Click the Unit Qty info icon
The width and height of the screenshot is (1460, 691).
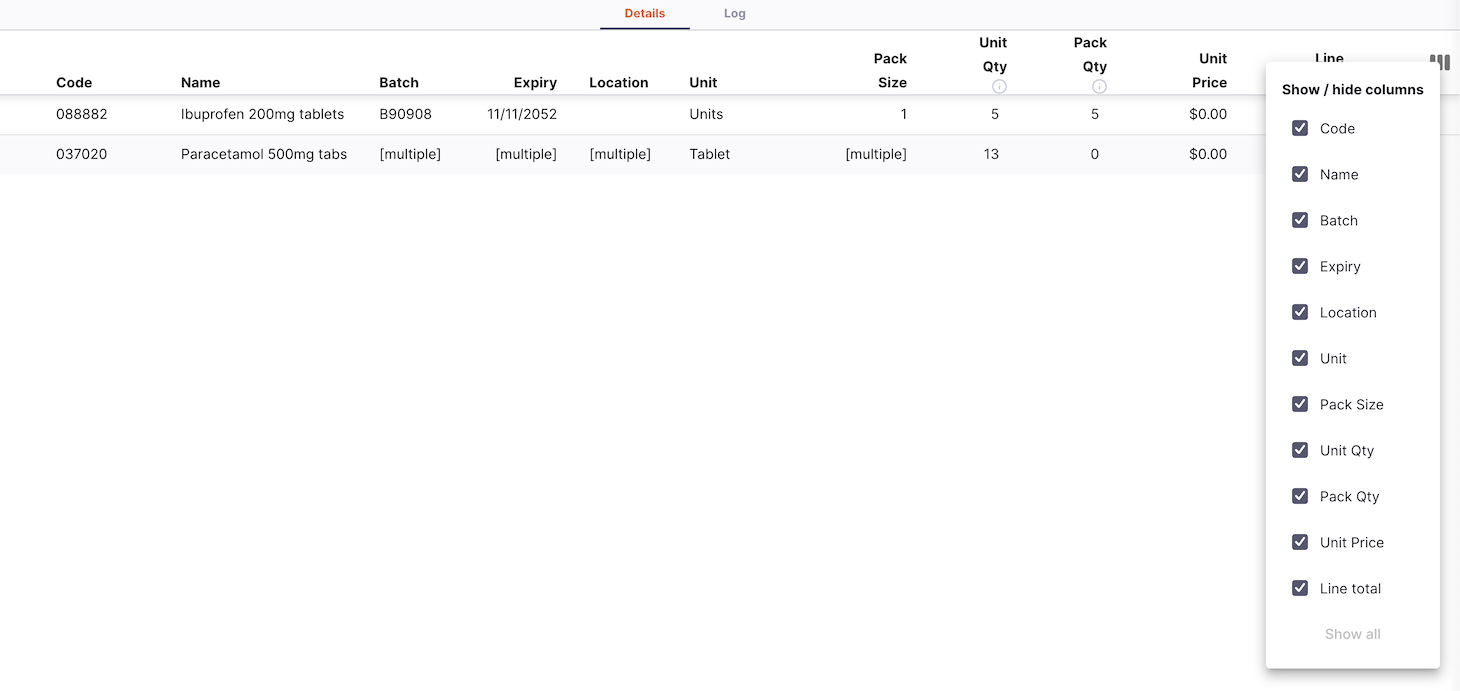[x=999, y=87]
